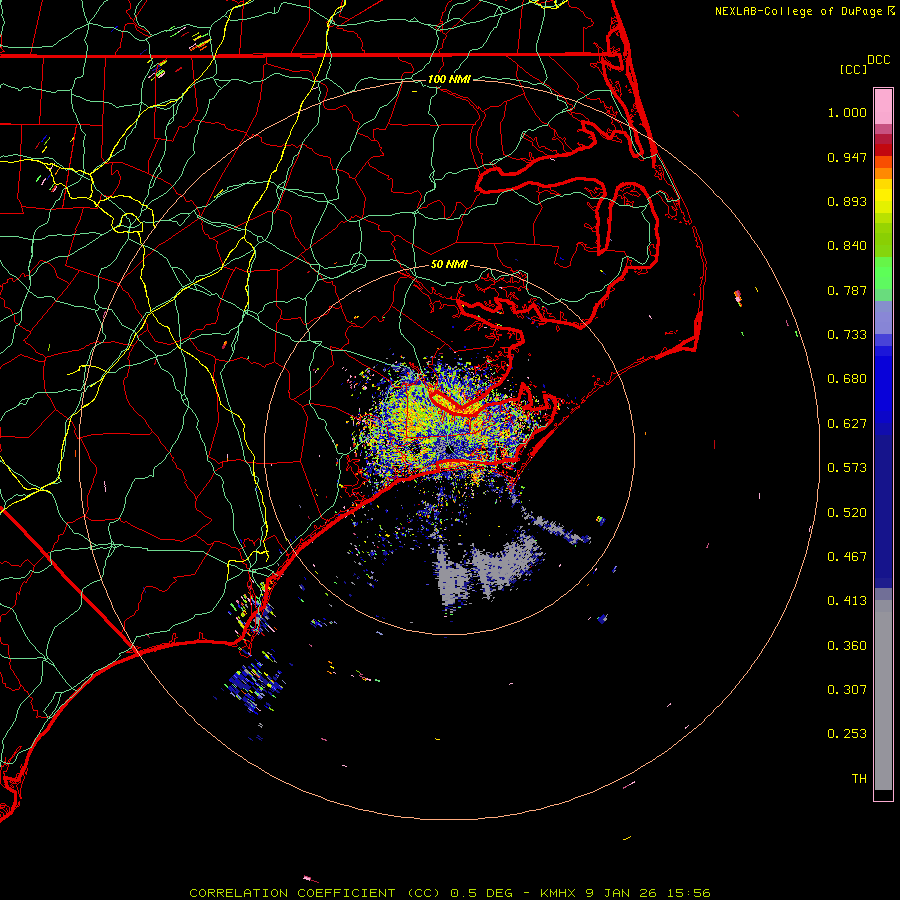The image size is (900, 900).
Task: Click the 0.413 scale value
Action: click(847, 601)
